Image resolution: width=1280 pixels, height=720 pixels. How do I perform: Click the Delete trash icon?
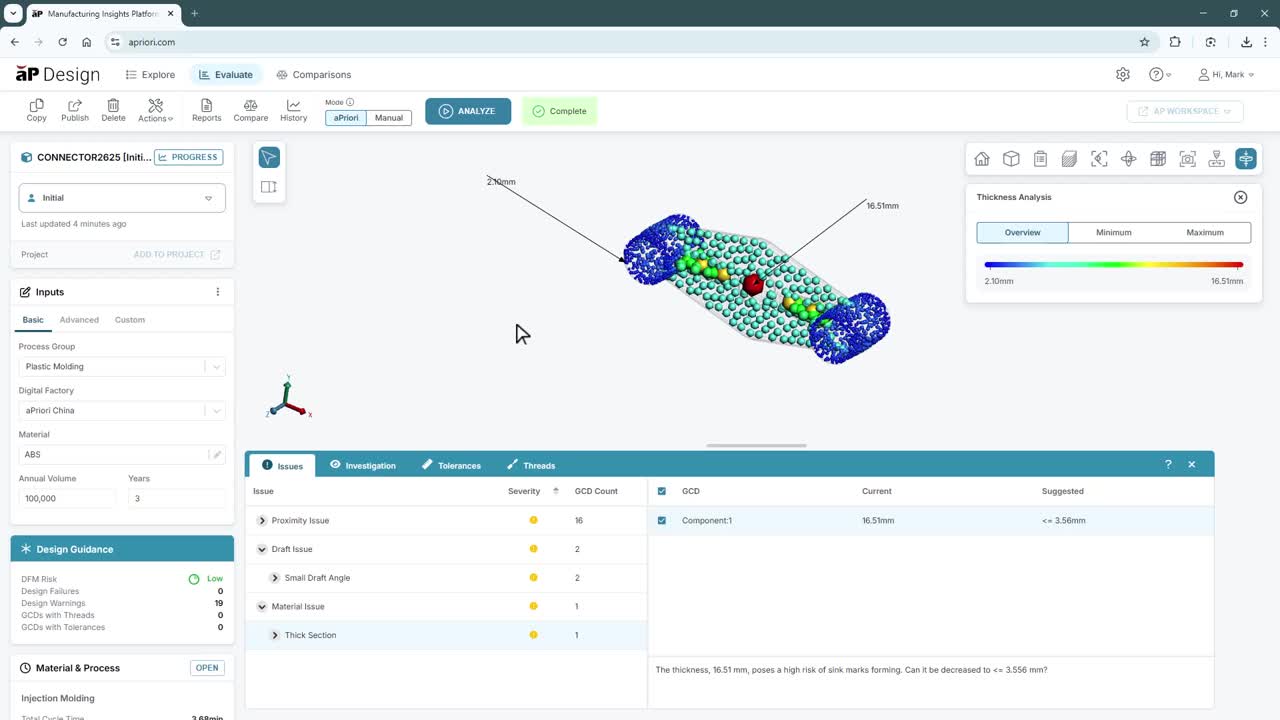pos(113,110)
